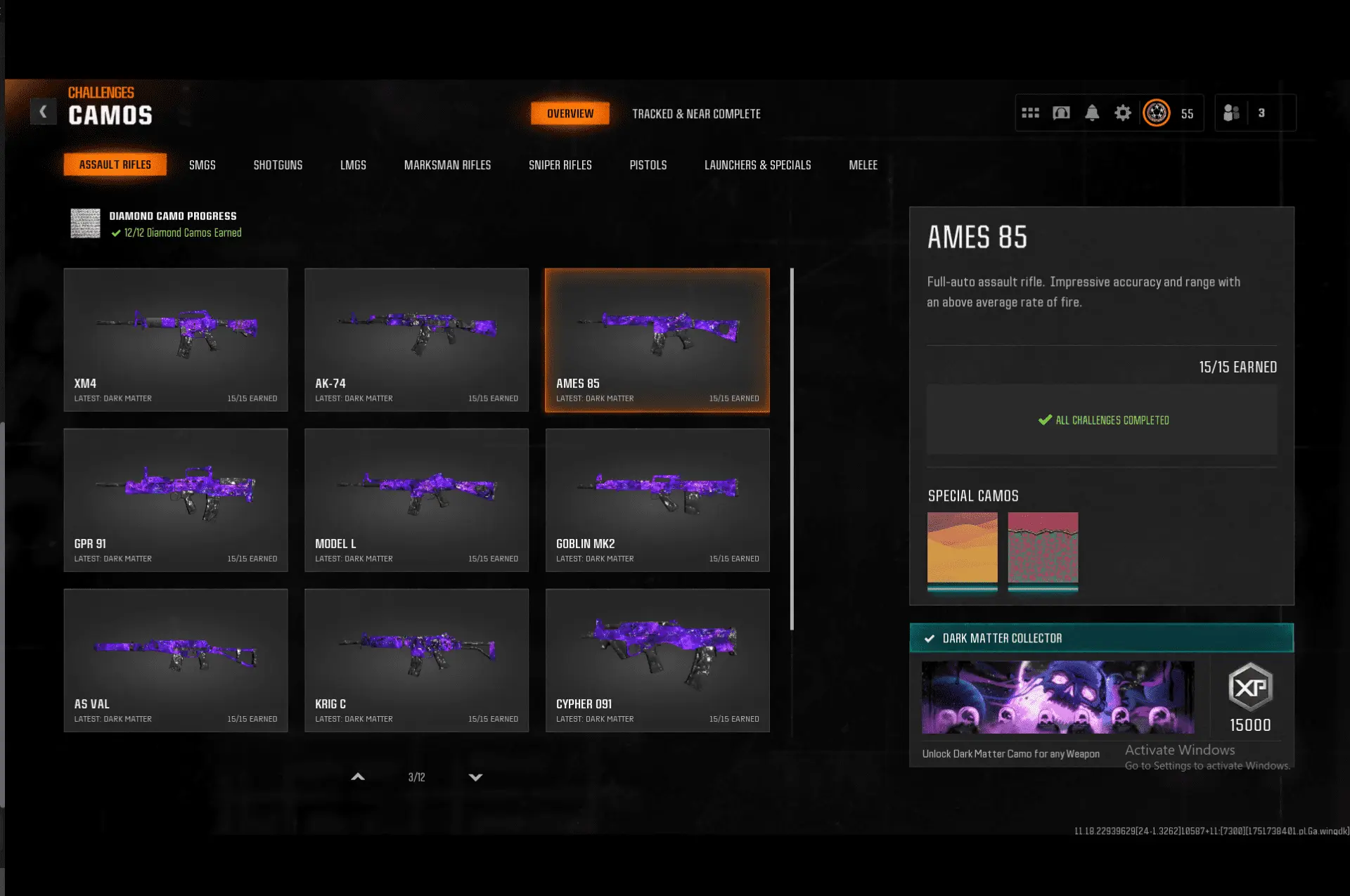This screenshot has width=1350, height=896.
Task: Open the notifications bell icon
Action: [1092, 113]
